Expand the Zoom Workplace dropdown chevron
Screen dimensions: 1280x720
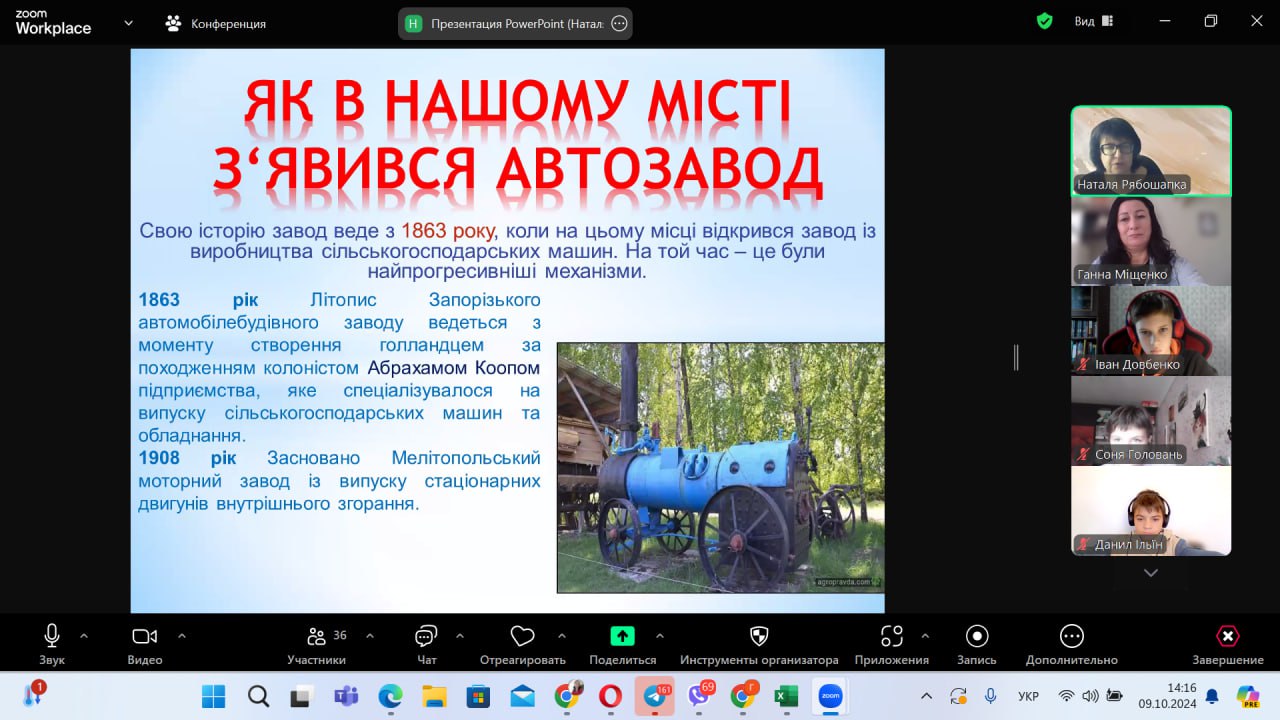click(x=128, y=23)
